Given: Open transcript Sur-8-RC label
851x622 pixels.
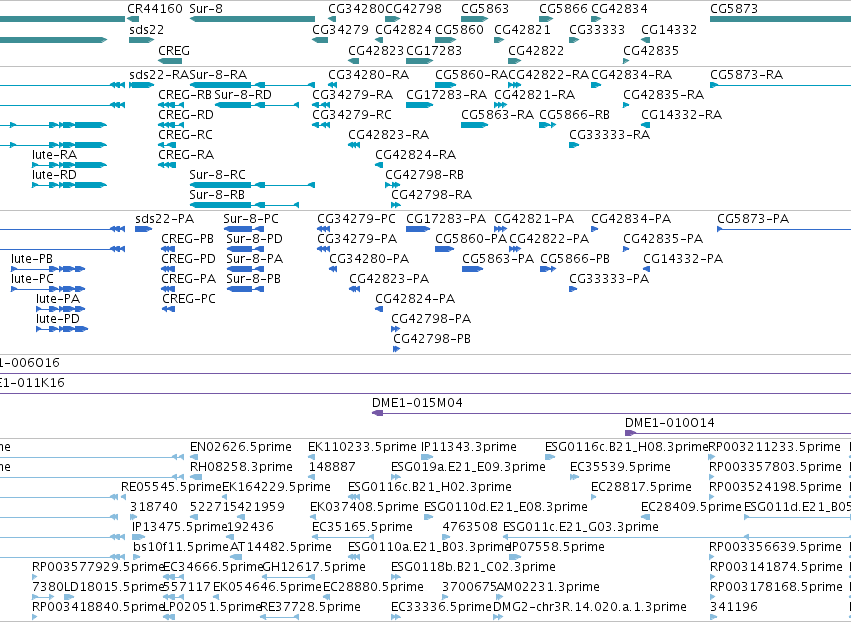Looking at the screenshot, I should [218, 175].
